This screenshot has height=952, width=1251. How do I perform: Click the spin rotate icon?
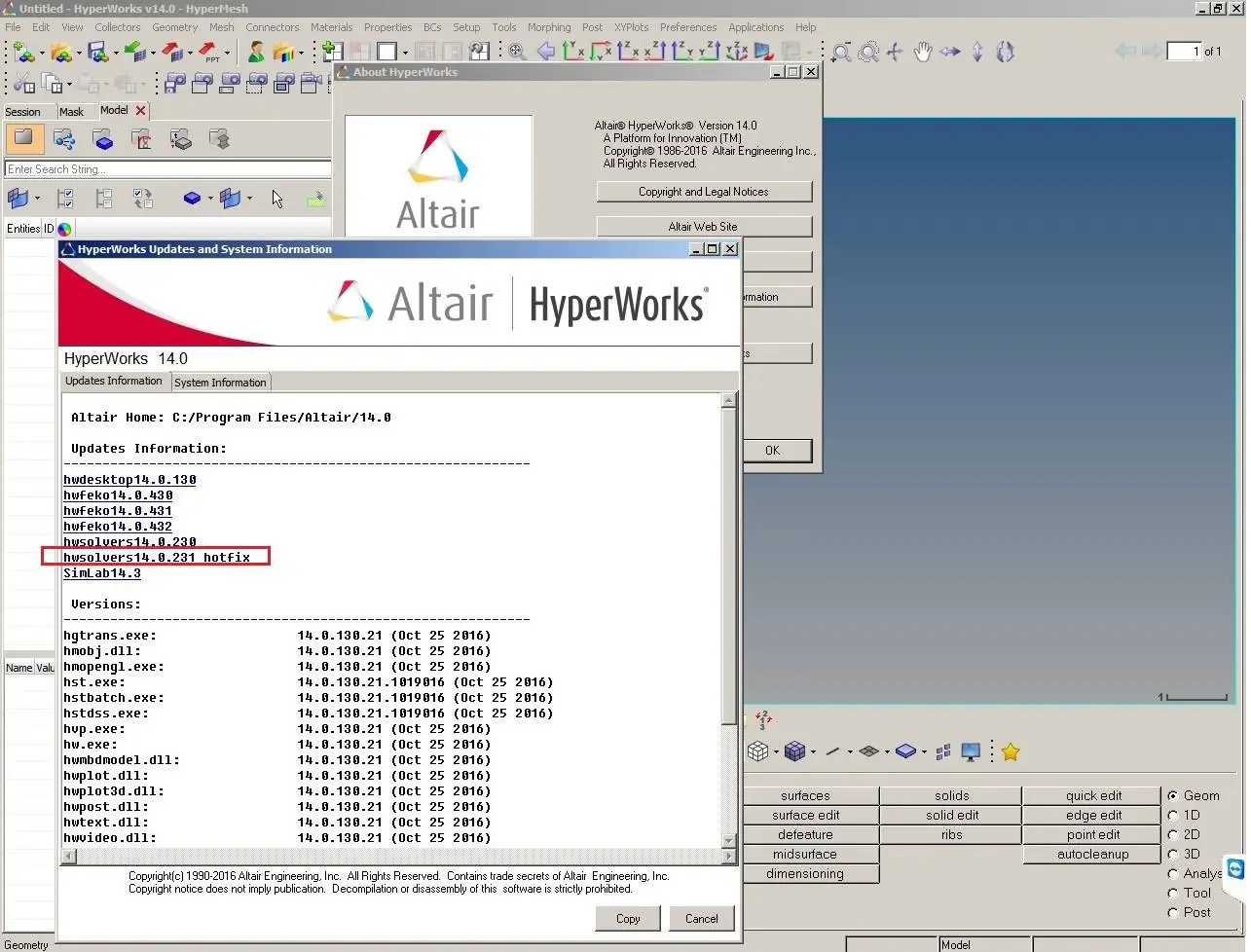1005,52
